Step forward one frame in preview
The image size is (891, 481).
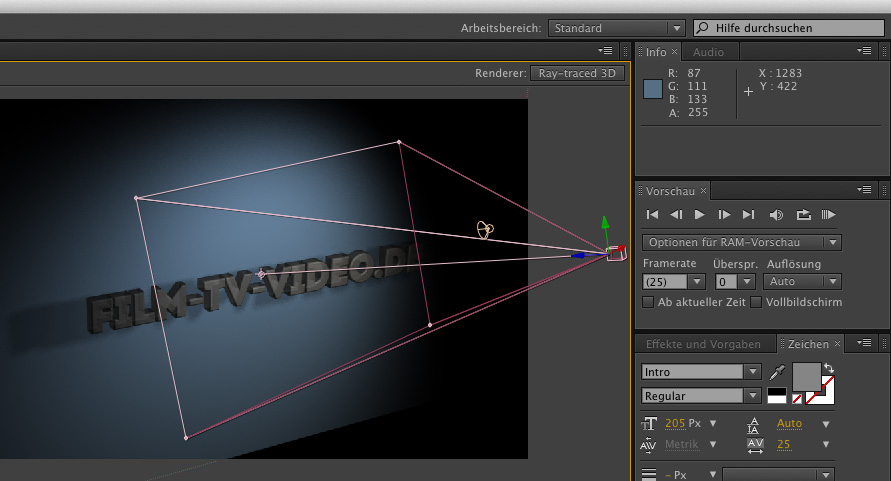tap(724, 215)
